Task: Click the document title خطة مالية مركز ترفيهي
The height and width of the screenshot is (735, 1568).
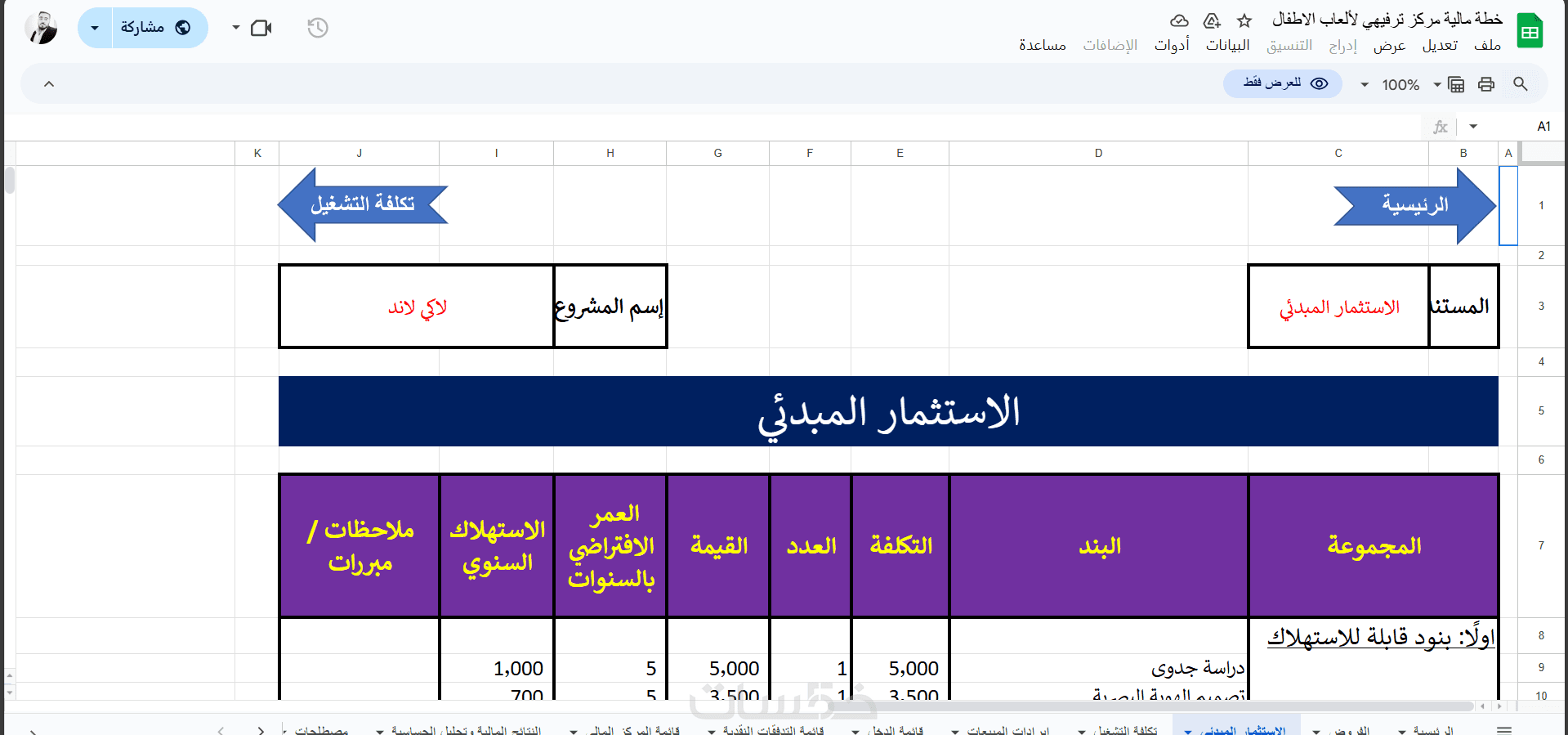Action: click(1387, 19)
